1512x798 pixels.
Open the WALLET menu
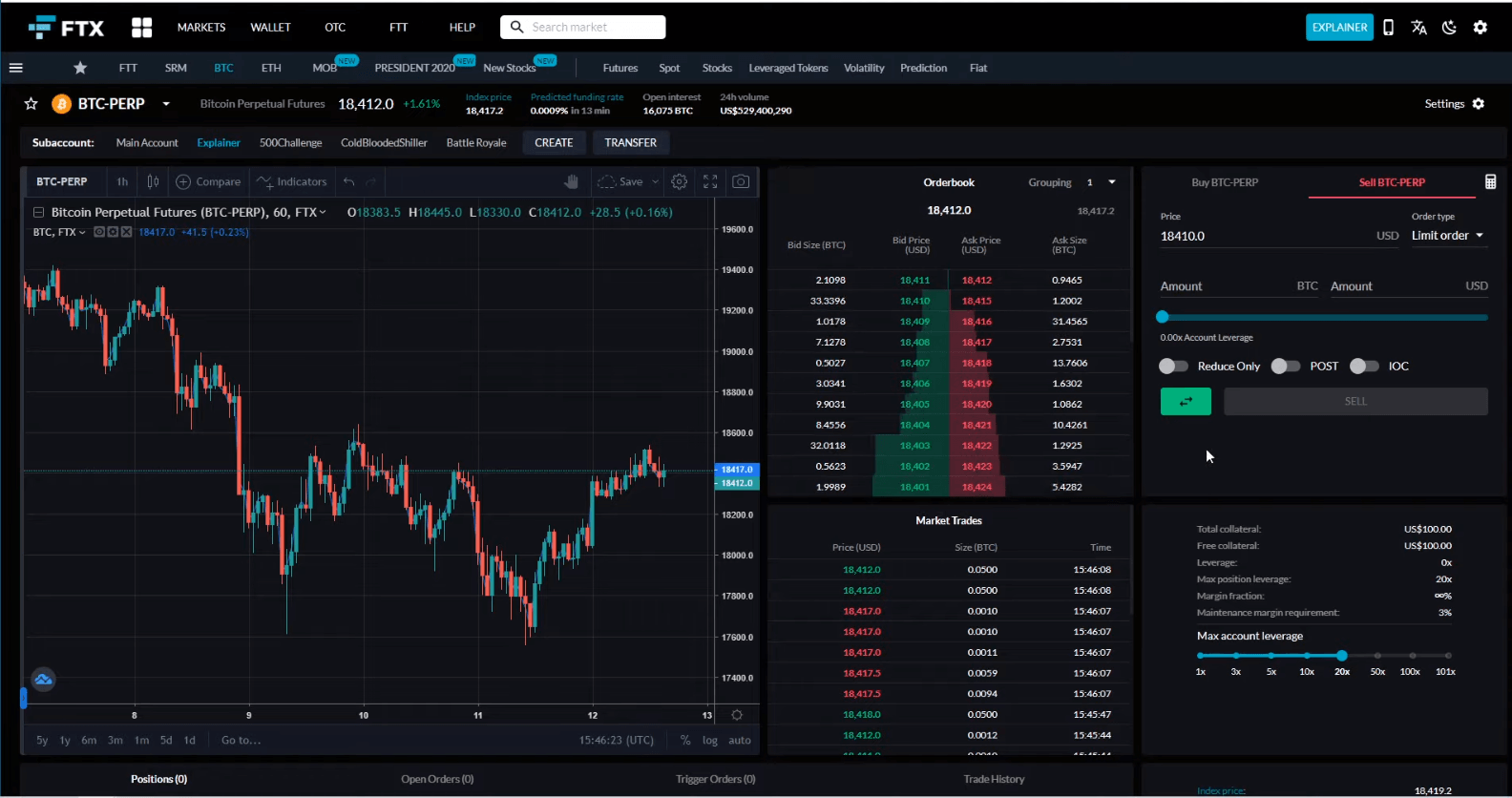(x=270, y=28)
